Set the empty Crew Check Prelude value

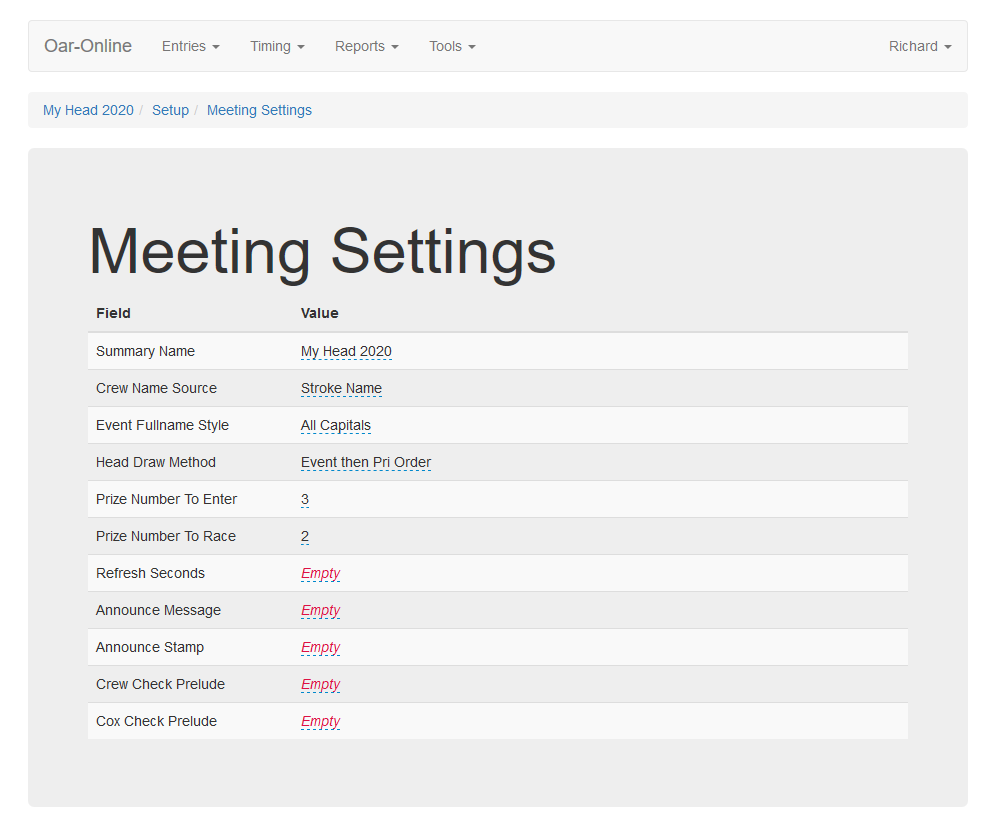point(320,684)
